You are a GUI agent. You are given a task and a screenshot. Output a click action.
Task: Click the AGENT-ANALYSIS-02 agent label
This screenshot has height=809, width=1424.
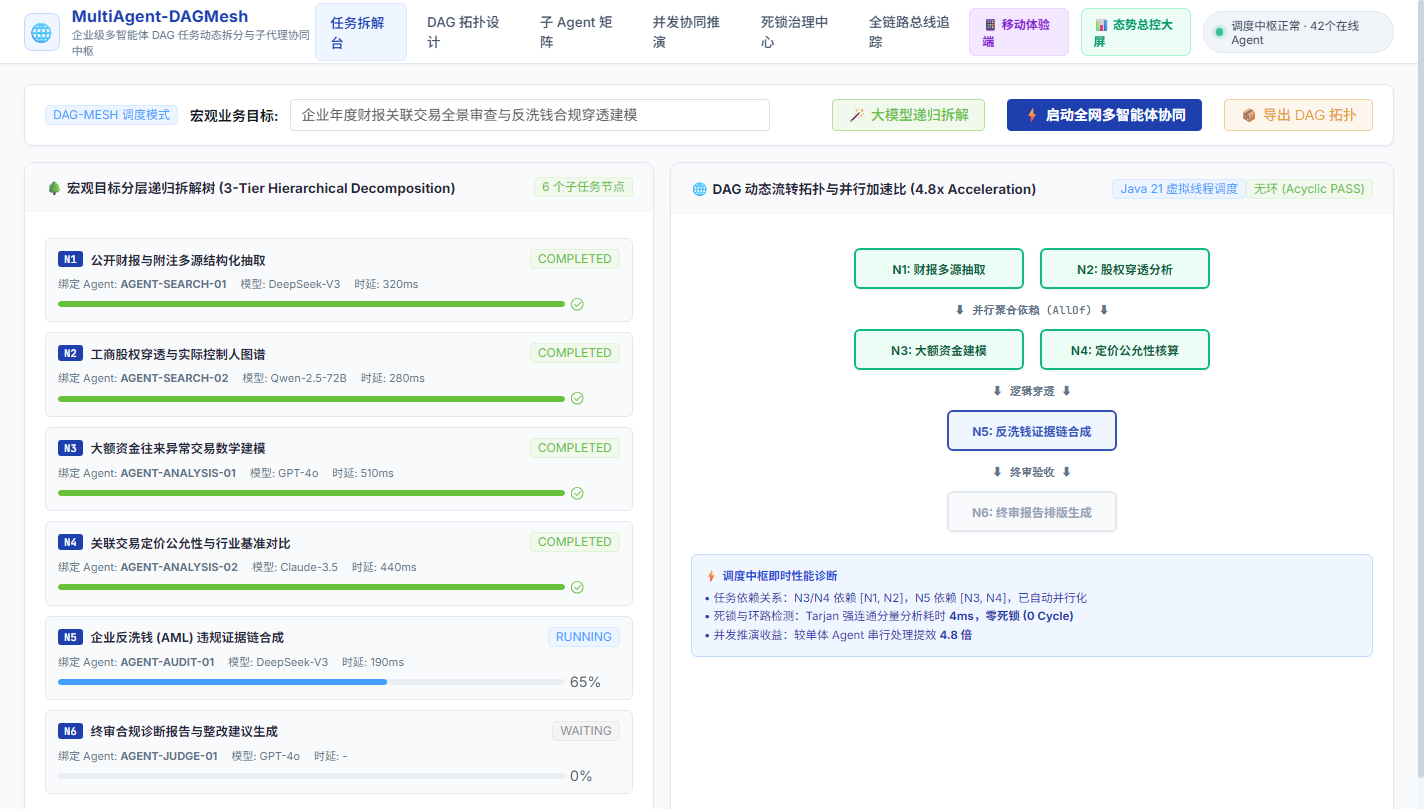coord(179,567)
